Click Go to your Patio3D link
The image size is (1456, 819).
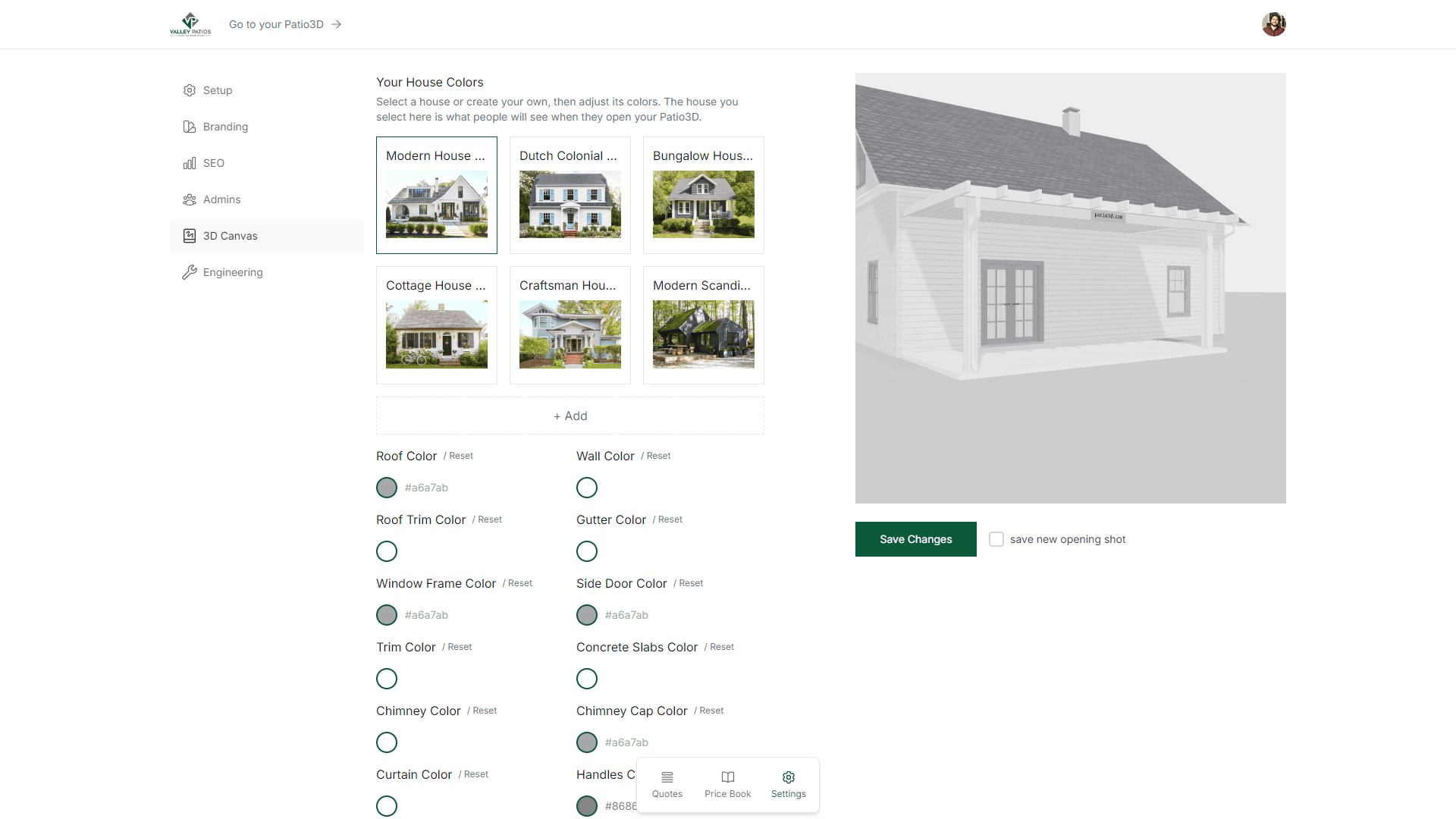[x=285, y=24]
